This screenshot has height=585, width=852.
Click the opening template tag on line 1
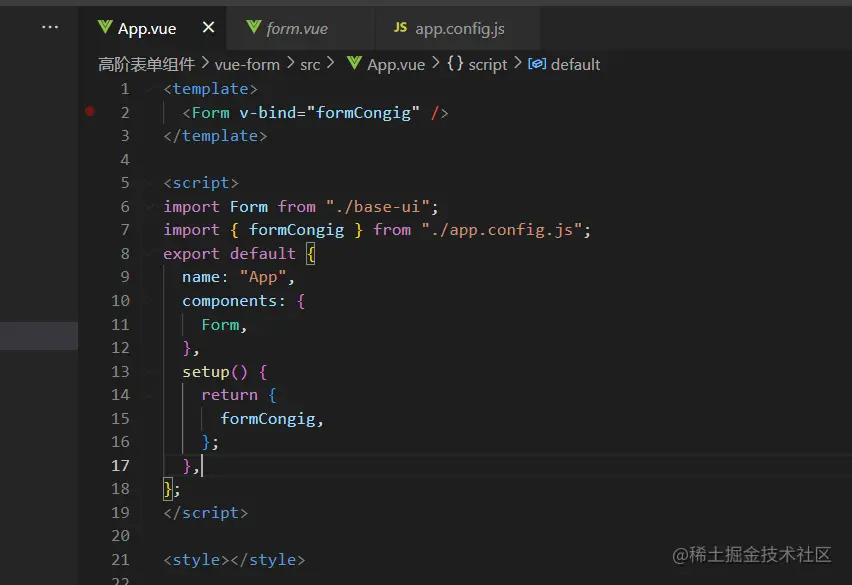(x=210, y=89)
